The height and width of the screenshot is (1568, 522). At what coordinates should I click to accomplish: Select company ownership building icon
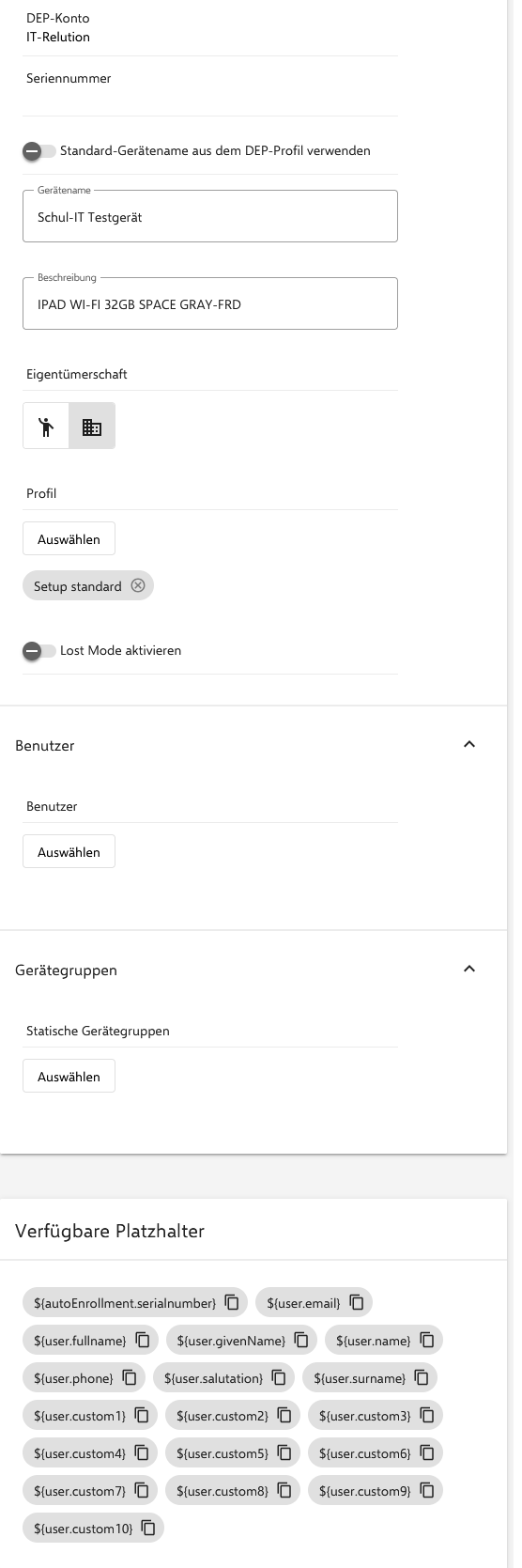[92, 427]
